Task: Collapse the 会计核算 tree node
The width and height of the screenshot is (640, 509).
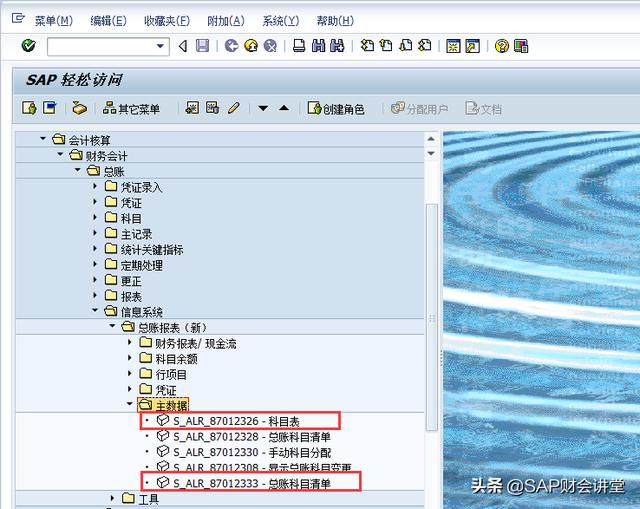Action: point(43,139)
